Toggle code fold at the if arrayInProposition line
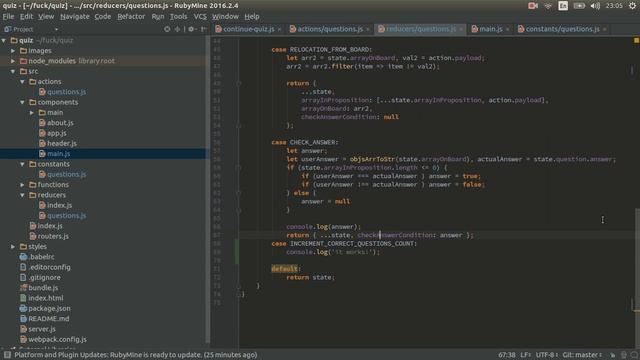The image size is (640, 360). (x=239, y=168)
